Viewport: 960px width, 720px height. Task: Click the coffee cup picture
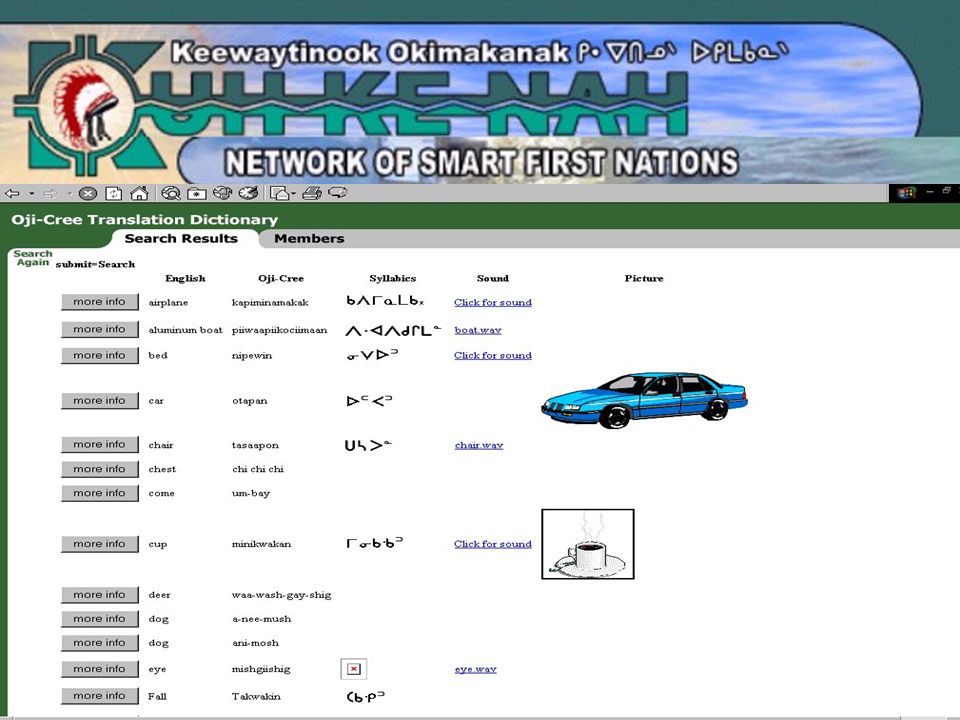click(x=588, y=544)
